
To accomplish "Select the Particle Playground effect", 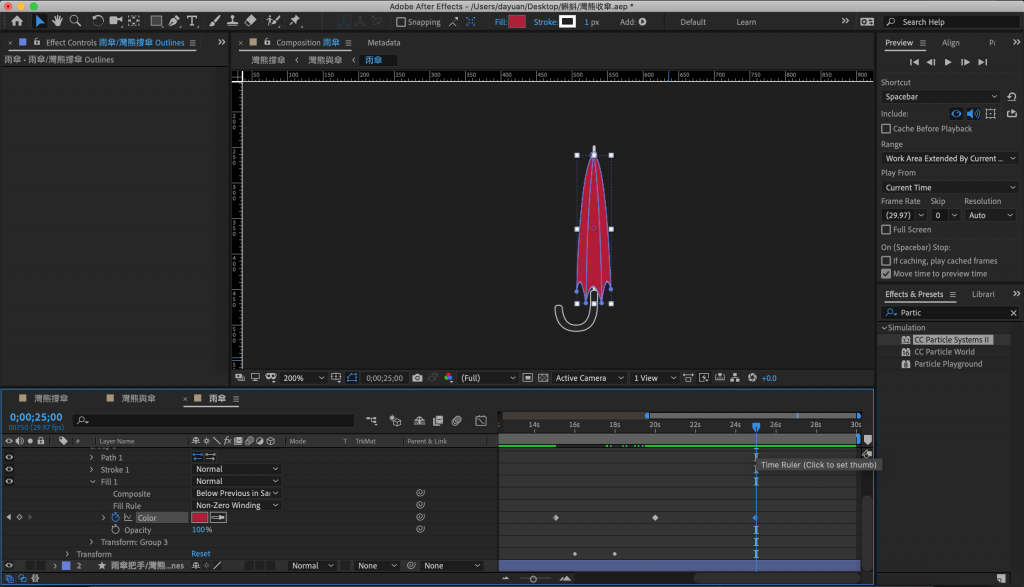I will click(948, 364).
